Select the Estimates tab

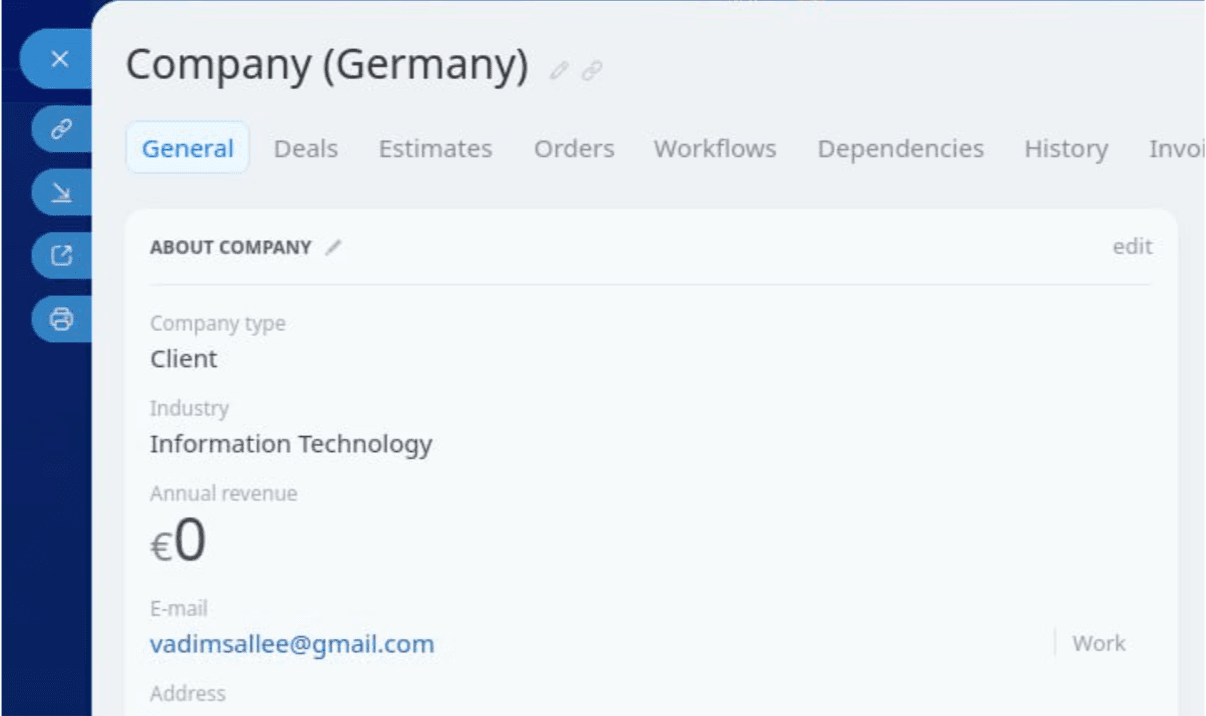[x=435, y=148]
